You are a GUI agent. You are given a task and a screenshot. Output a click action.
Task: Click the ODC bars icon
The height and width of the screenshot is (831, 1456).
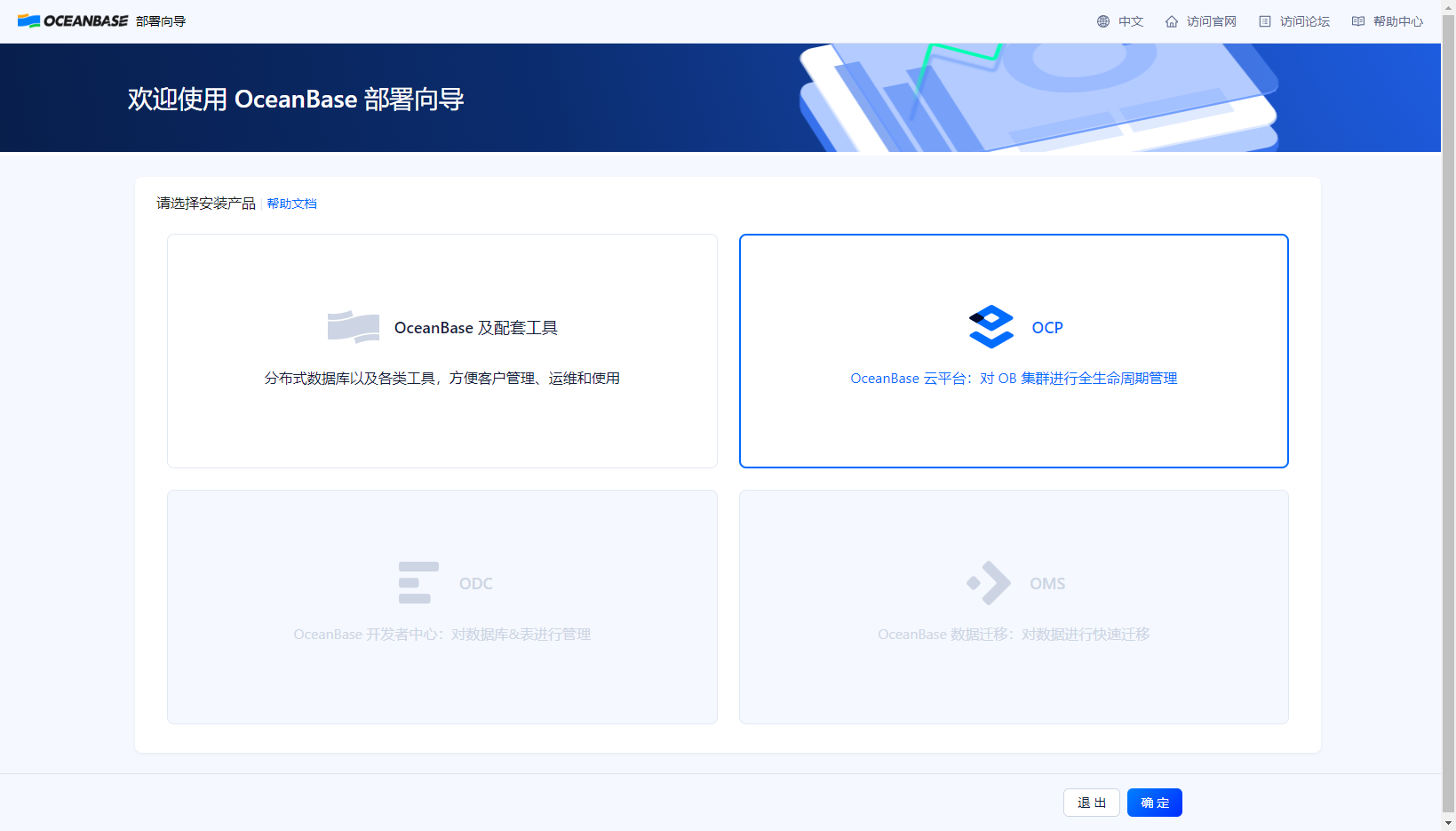(418, 583)
